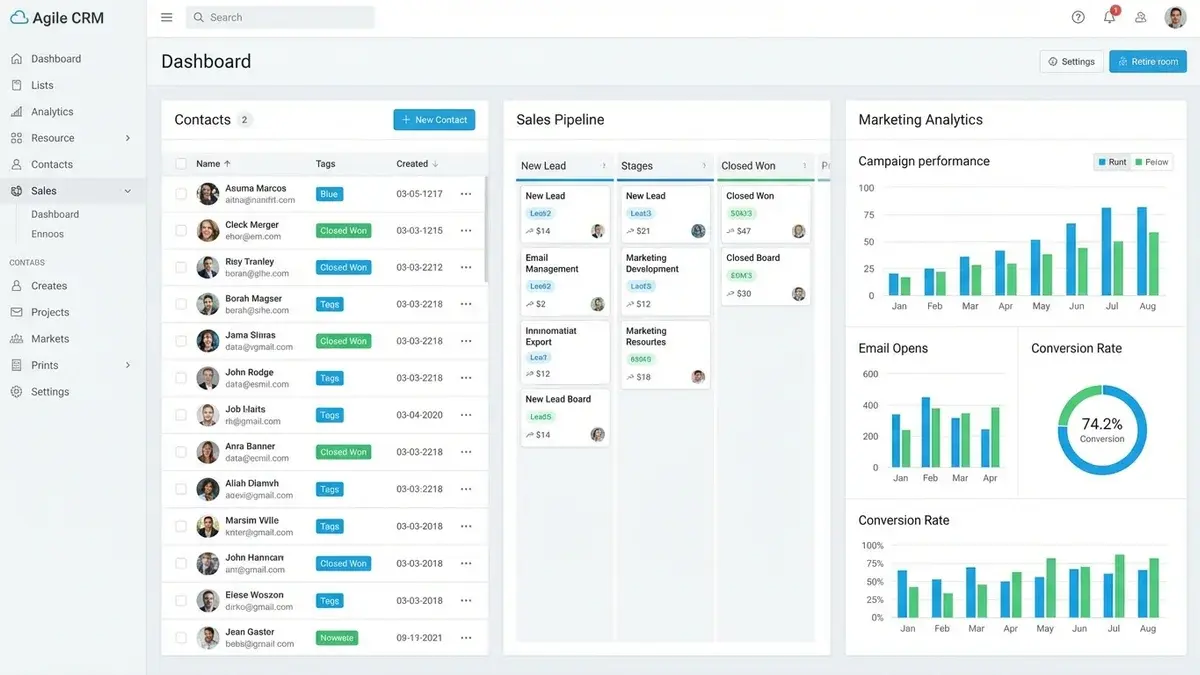1200x675 pixels.
Task: Expand the Sales section in the sidebar
Action: coord(45,190)
